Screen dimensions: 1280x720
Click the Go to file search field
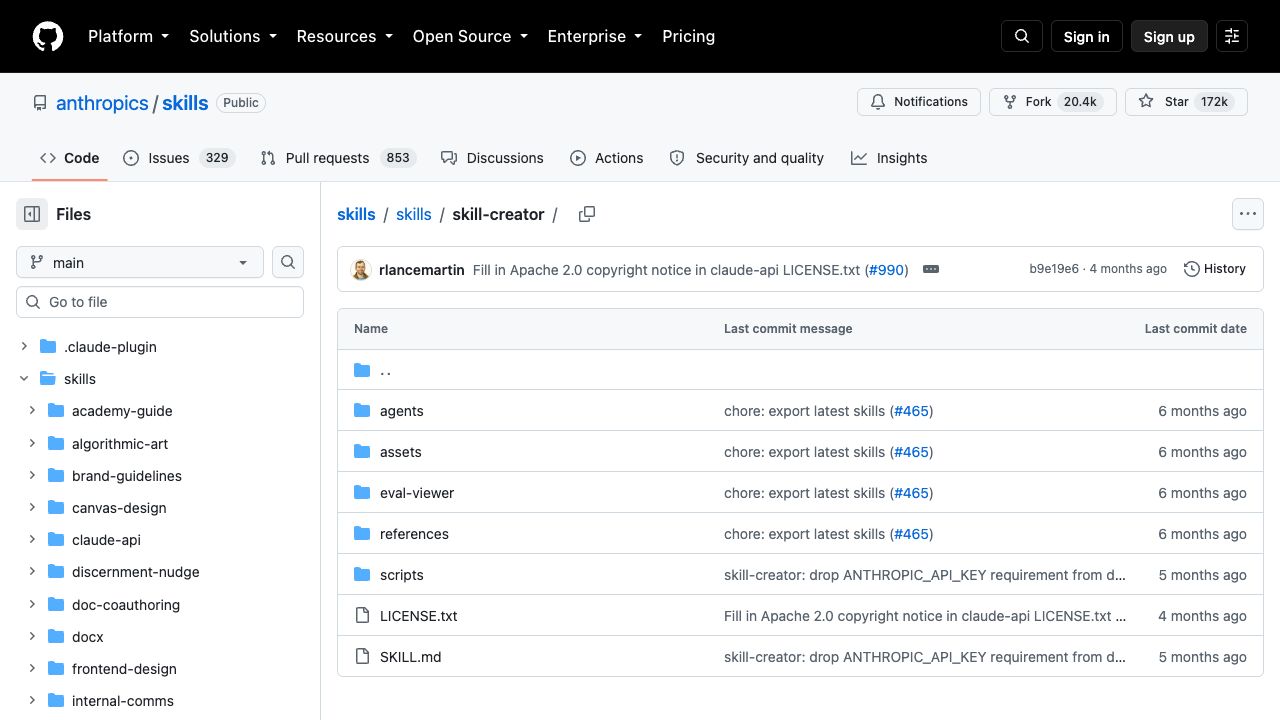pos(160,302)
